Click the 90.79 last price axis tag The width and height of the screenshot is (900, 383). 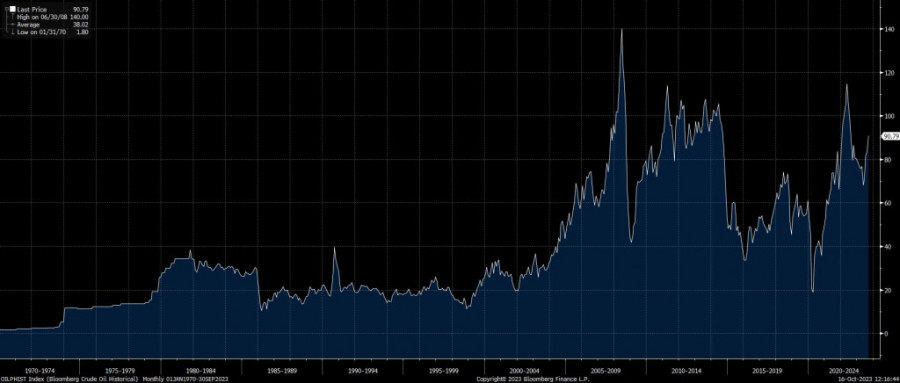891,136
